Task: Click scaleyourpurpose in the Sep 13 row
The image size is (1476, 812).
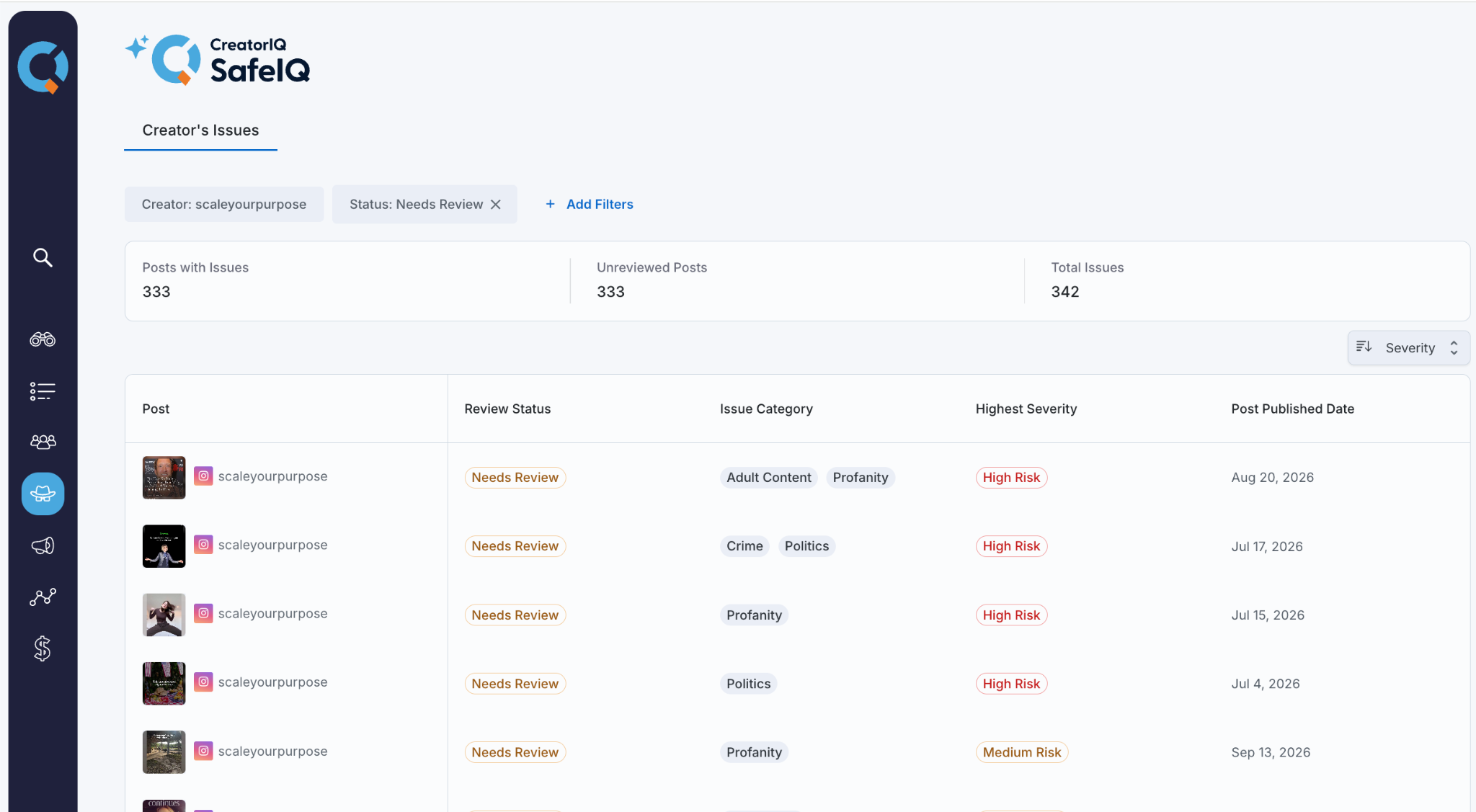Action: (x=272, y=751)
